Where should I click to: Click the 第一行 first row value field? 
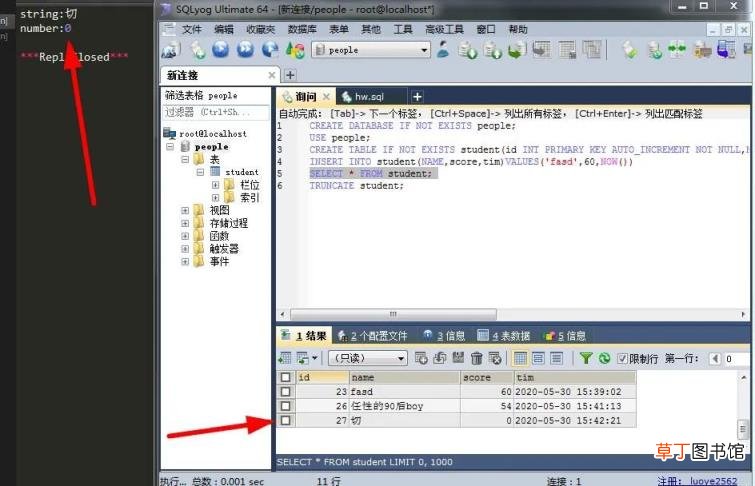737,358
